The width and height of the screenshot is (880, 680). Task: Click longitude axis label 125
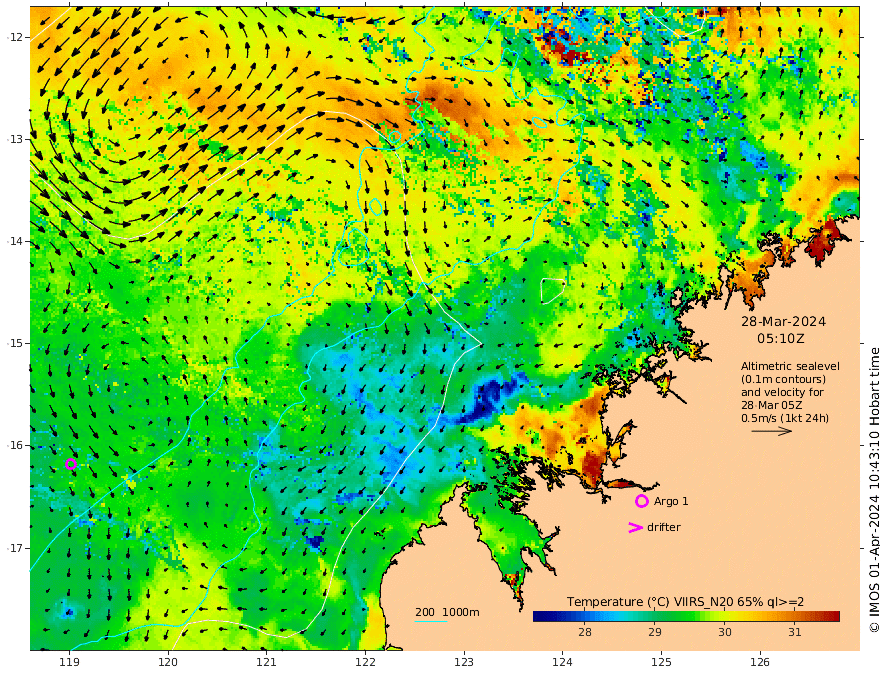[661, 663]
